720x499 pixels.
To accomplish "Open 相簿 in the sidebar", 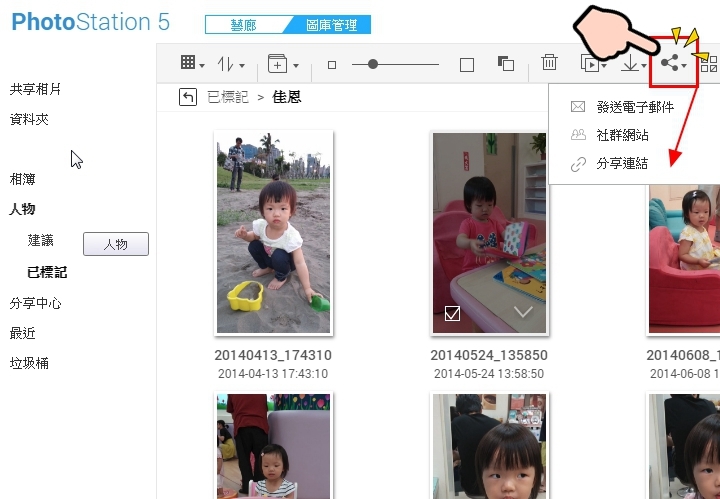I will (22, 179).
